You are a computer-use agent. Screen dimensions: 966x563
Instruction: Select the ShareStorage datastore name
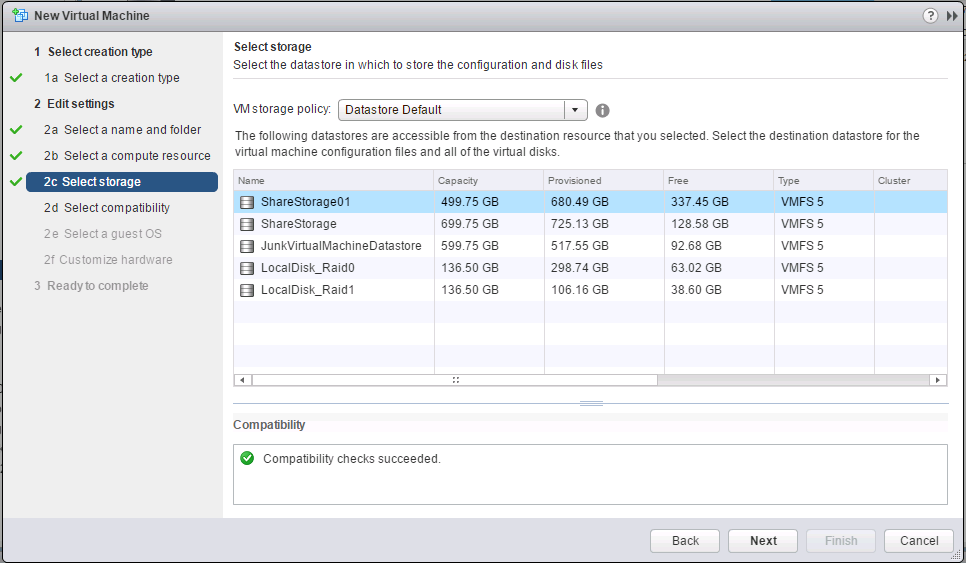[299, 224]
